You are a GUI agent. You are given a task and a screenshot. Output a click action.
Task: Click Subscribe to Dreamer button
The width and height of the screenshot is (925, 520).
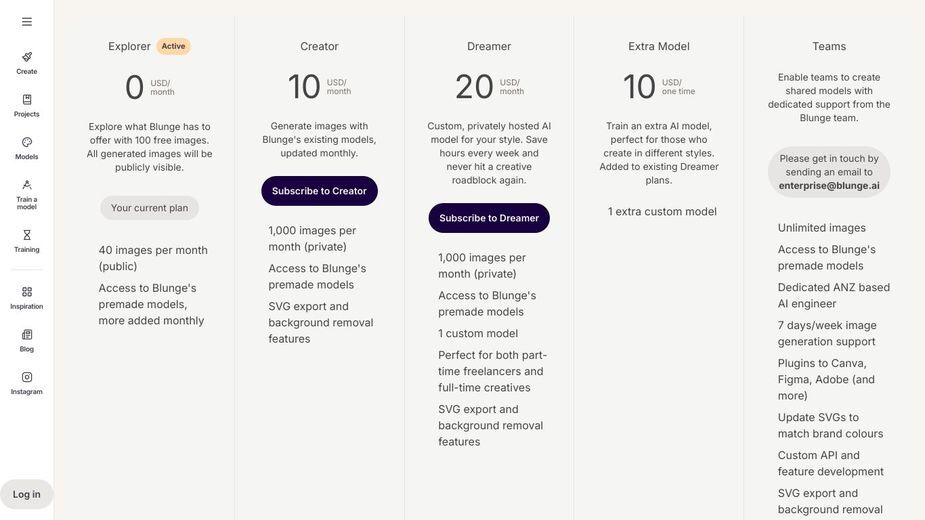489,218
